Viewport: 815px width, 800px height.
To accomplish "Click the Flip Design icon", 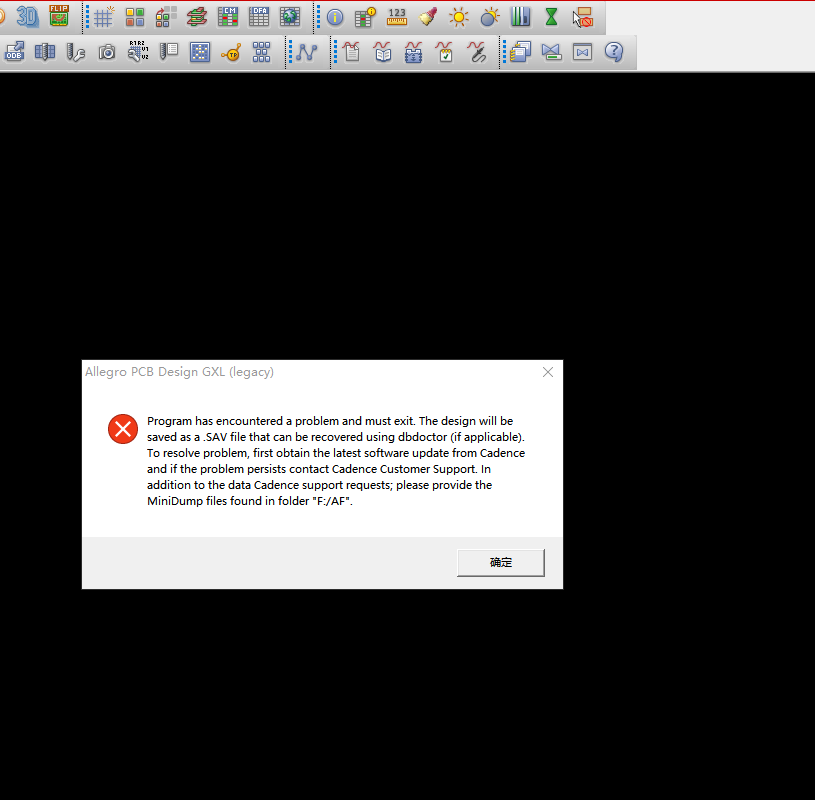I will pos(59,17).
